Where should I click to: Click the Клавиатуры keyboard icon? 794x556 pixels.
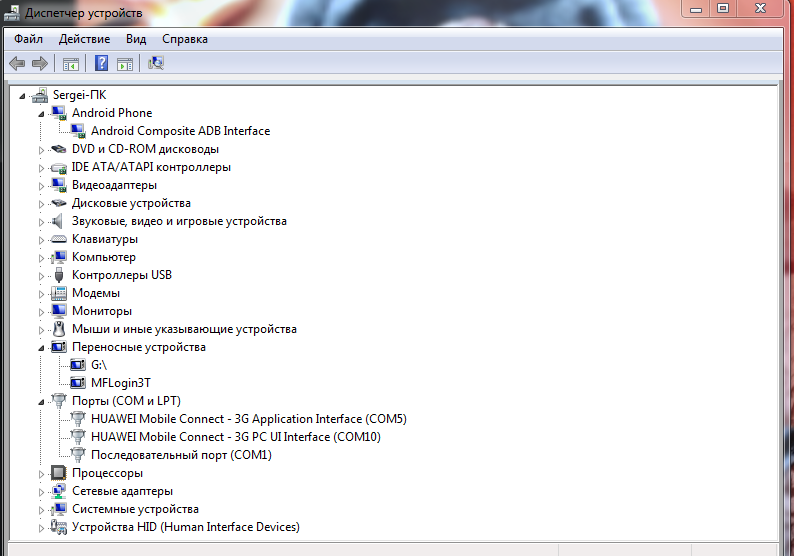pyautogui.click(x=59, y=239)
